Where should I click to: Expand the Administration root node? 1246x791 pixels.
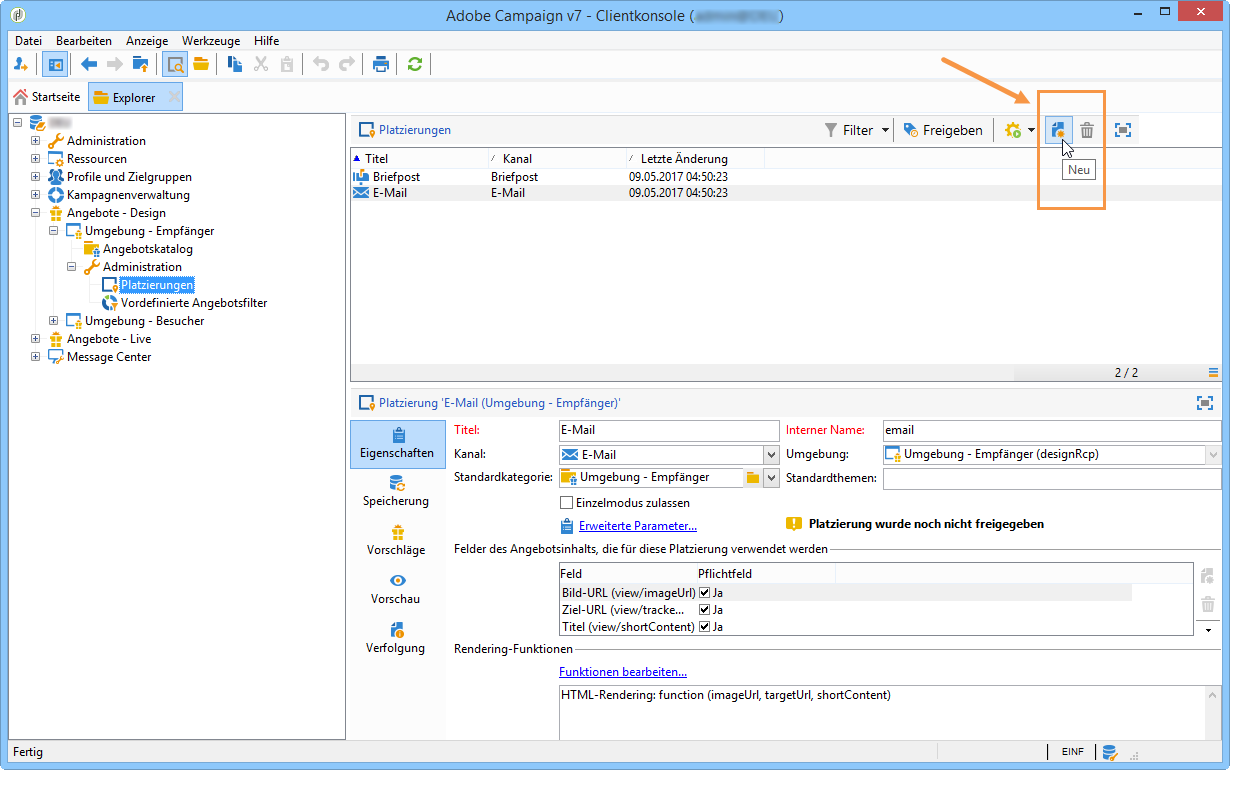36,141
